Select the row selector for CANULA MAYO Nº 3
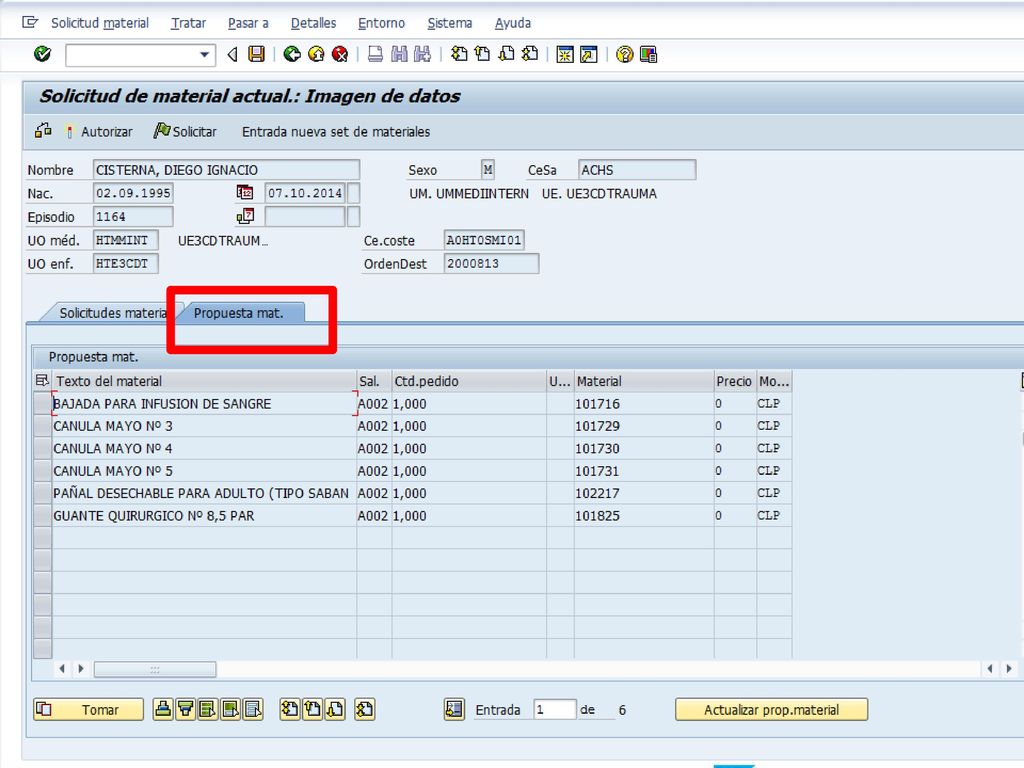The height and width of the screenshot is (768, 1024). click(x=42, y=426)
